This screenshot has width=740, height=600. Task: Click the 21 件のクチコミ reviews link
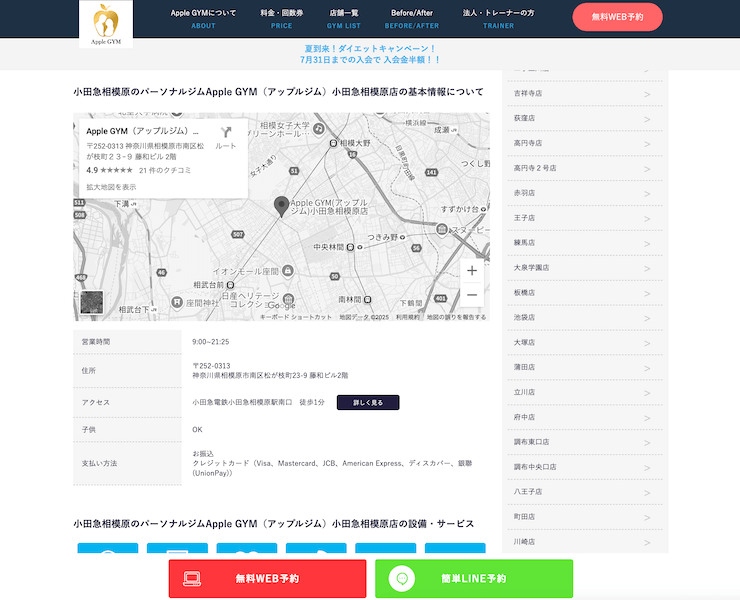click(x=165, y=170)
